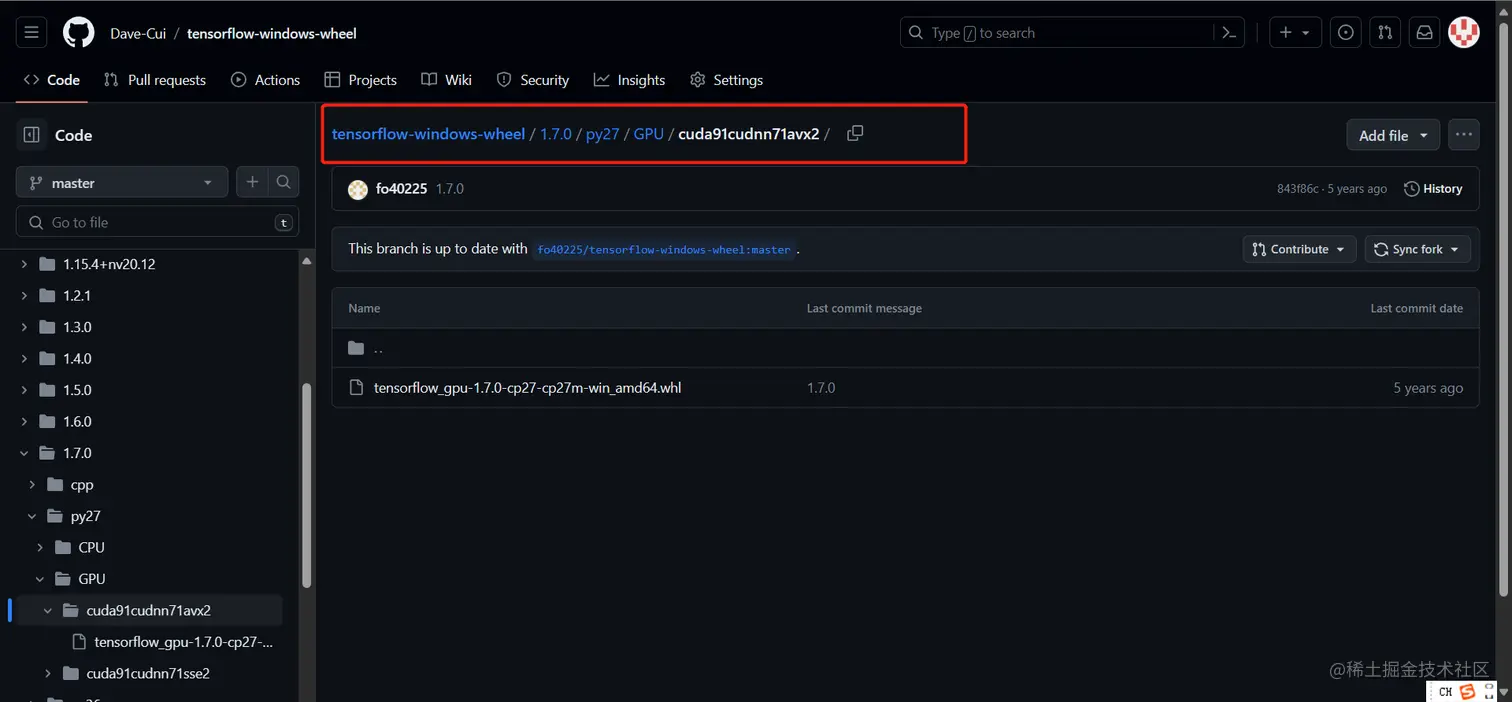Expand the 1.2.1 folder chevron
Viewport: 1512px width, 702px height.
click(x=25, y=296)
